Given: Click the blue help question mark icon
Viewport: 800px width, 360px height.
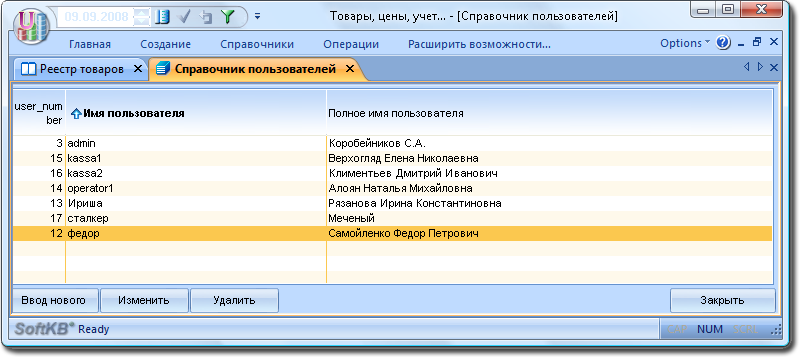Looking at the screenshot, I should [723, 43].
